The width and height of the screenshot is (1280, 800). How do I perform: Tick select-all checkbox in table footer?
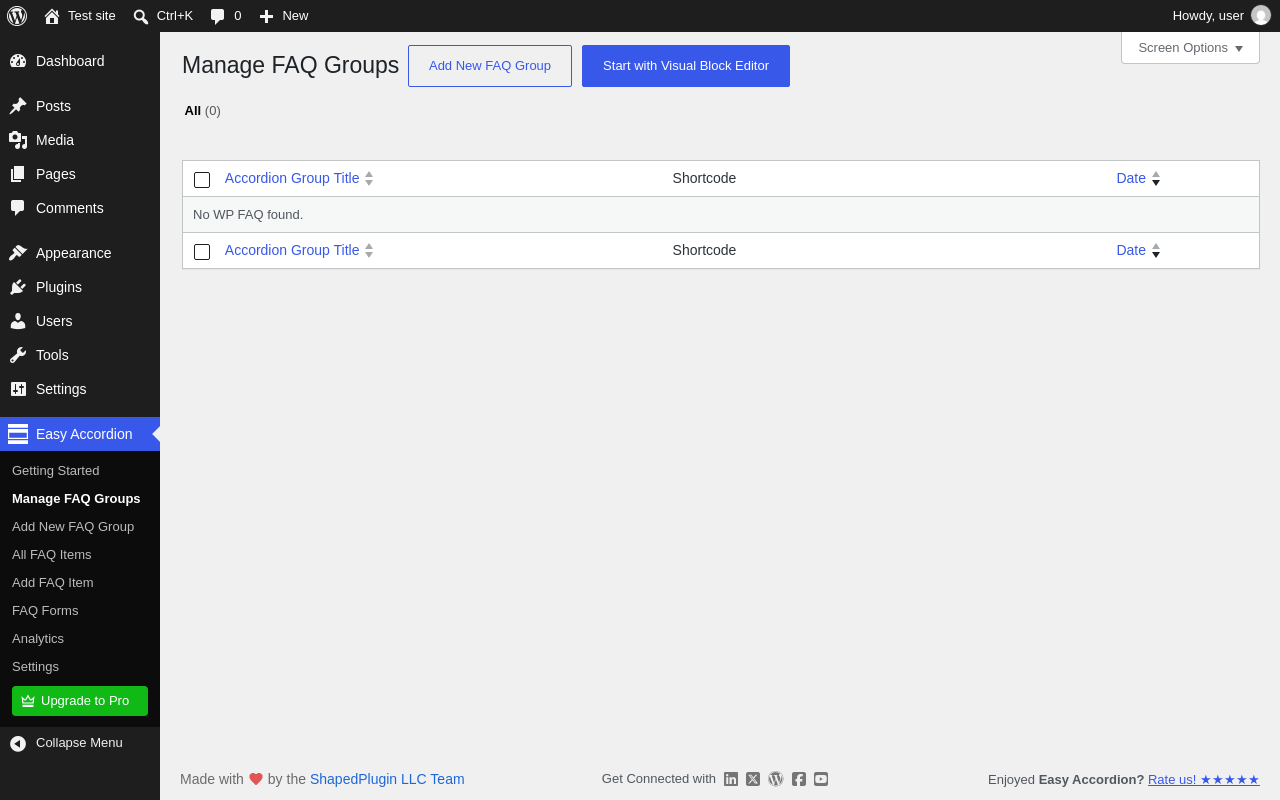coord(202,252)
